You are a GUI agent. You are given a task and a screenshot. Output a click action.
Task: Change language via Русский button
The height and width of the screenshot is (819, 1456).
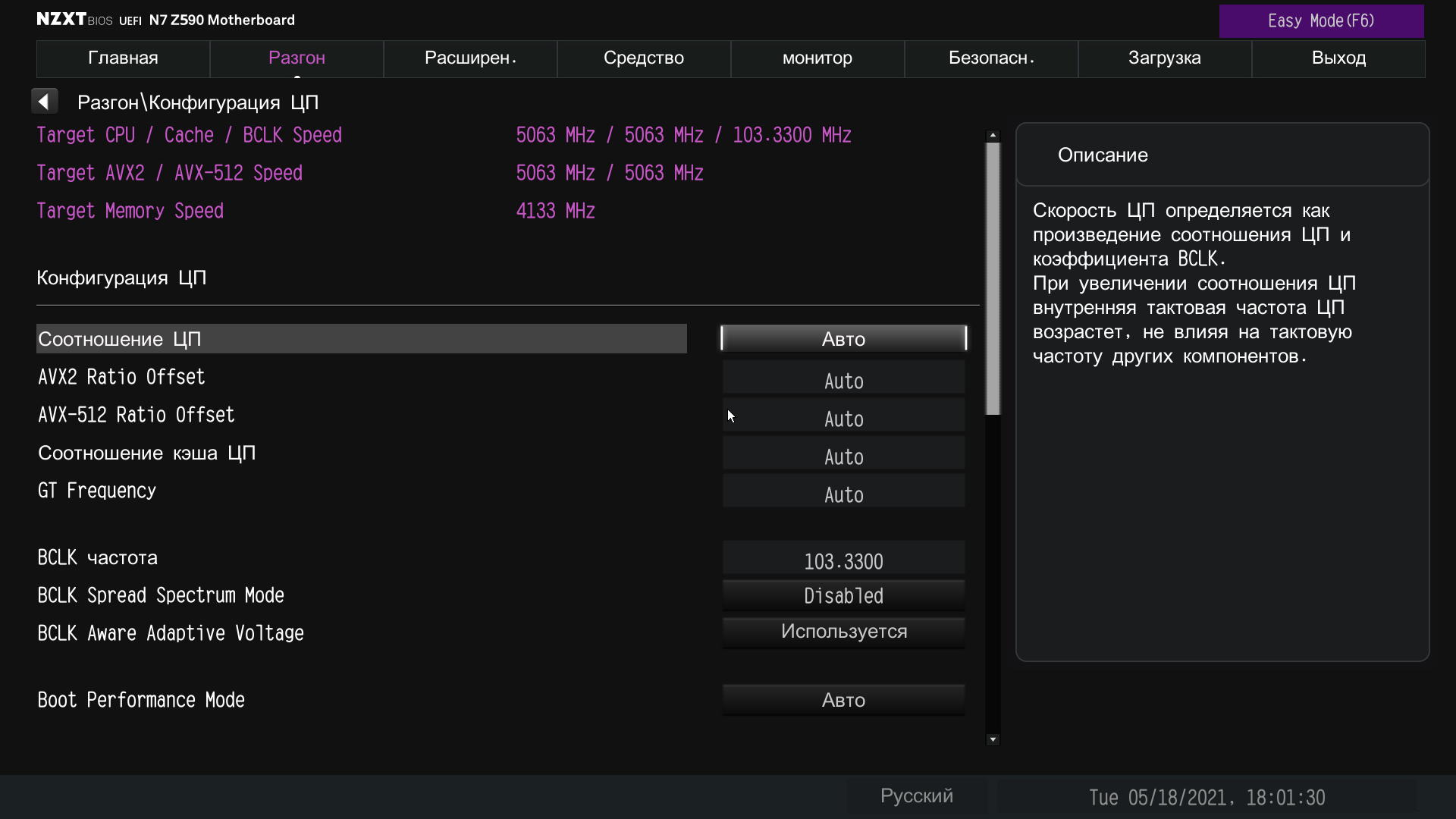point(916,796)
